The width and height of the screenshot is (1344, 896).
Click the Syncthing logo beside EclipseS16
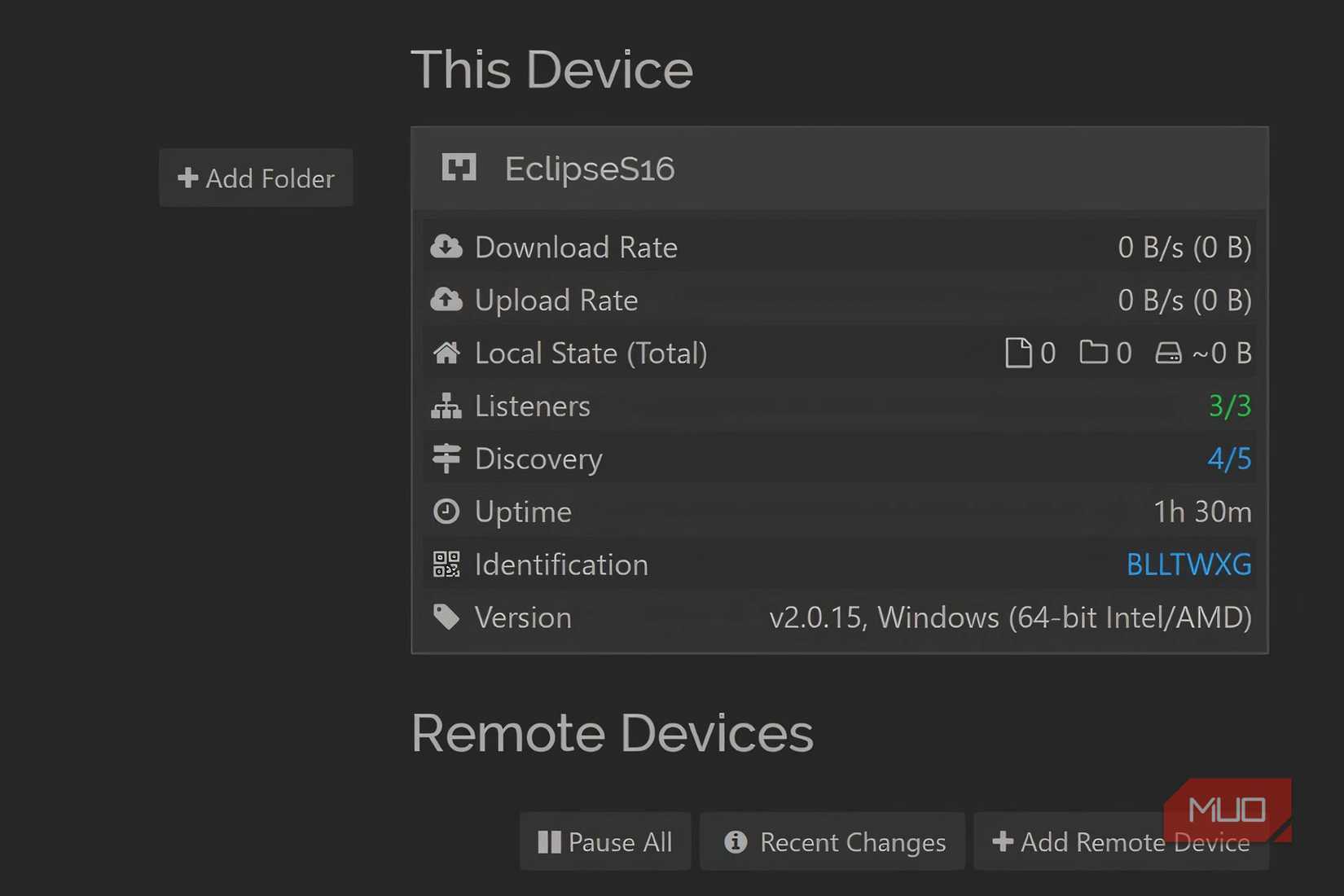pos(460,168)
